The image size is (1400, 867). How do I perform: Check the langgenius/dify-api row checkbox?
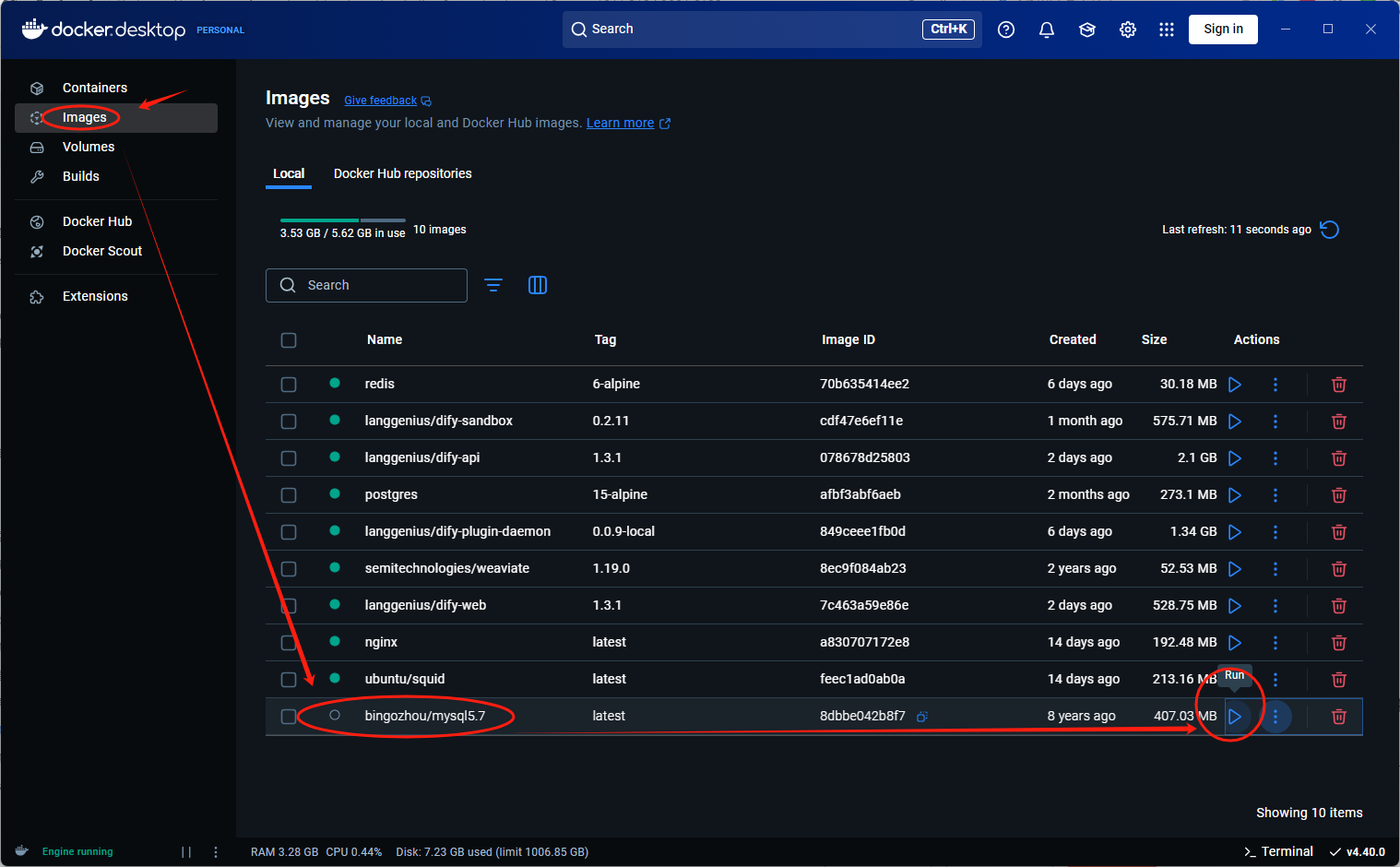click(289, 458)
